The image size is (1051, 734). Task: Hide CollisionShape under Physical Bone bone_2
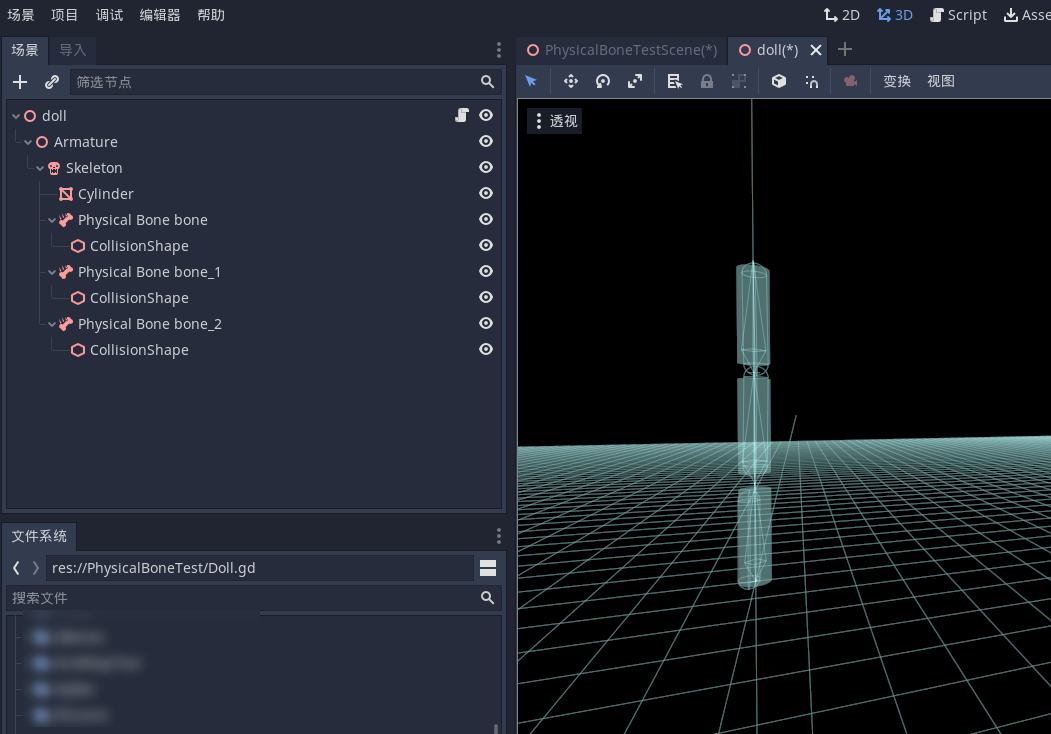[x=486, y=349]
